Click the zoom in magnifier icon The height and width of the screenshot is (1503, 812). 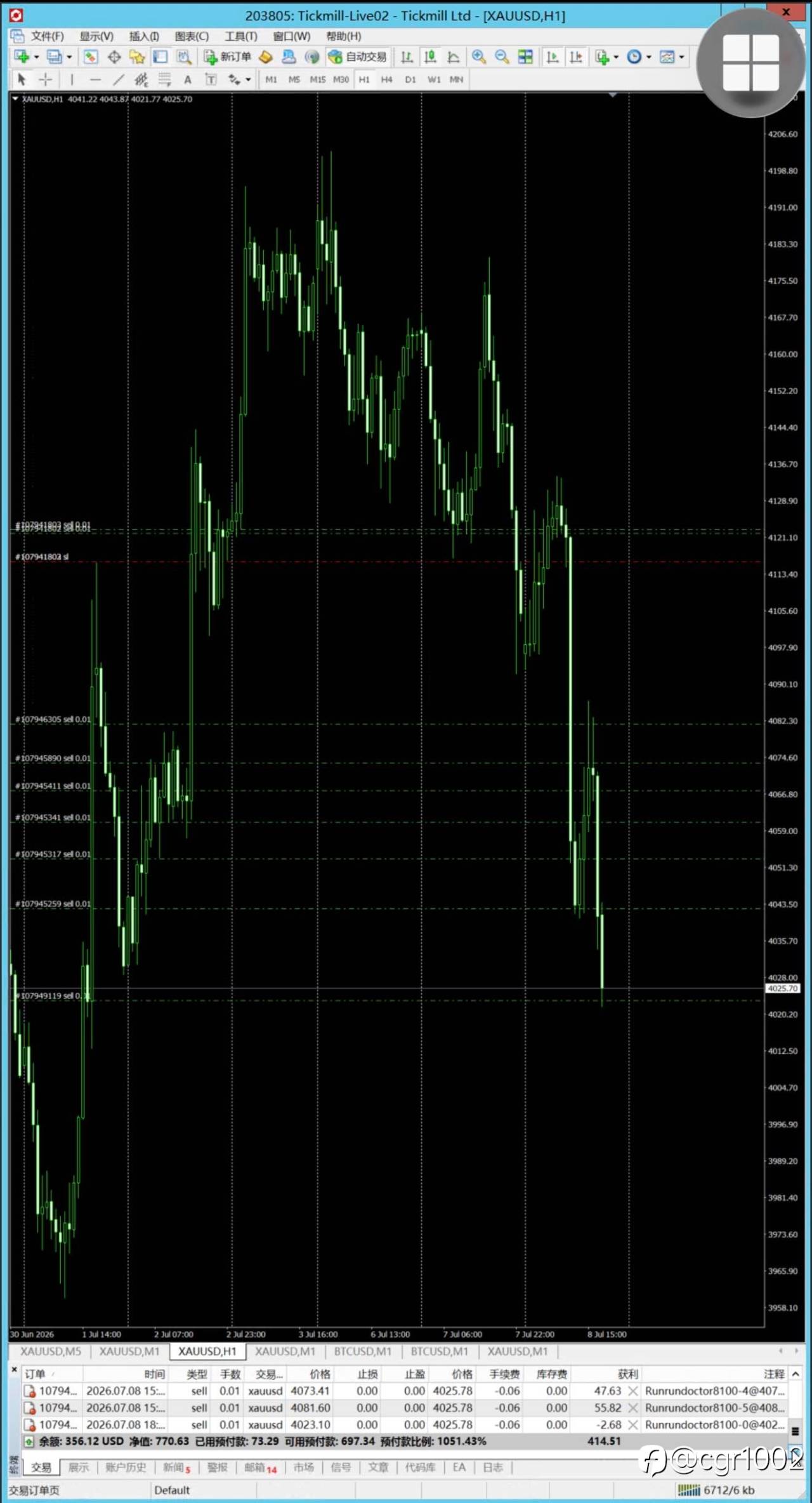click(479, 56)
